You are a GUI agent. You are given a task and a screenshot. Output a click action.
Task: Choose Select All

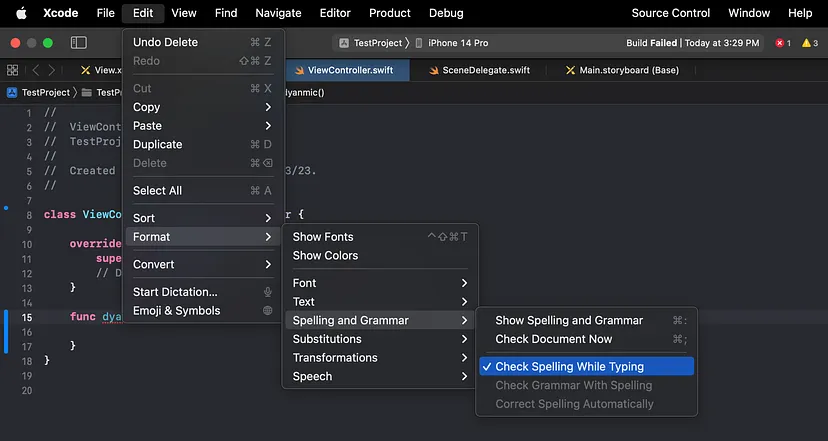coord(203,191)
